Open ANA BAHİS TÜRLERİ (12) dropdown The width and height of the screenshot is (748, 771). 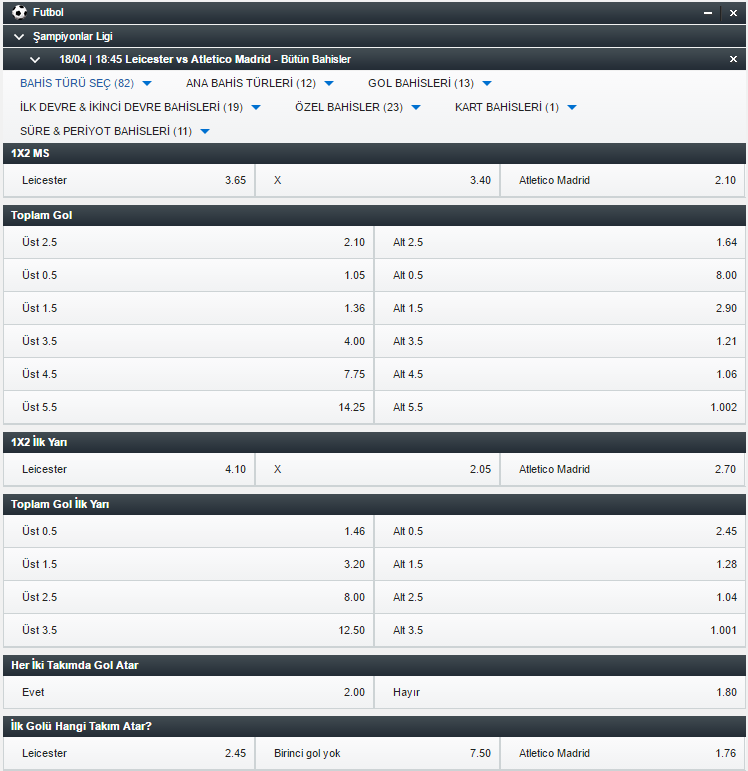pos(260,83)
